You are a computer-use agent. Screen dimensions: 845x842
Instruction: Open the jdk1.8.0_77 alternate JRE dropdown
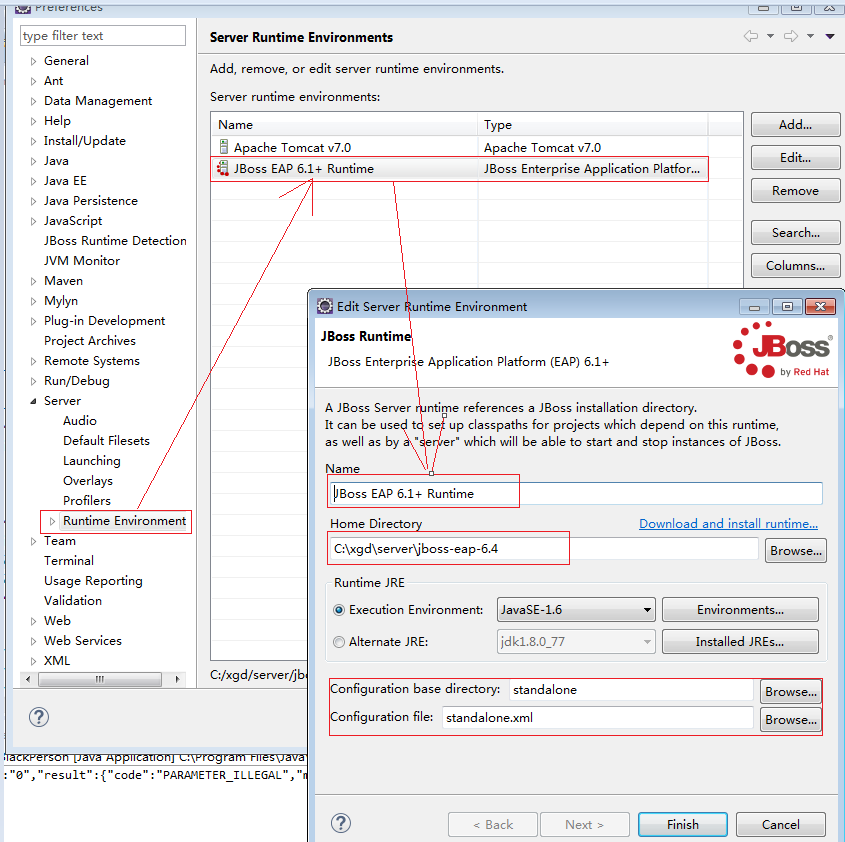576,641
